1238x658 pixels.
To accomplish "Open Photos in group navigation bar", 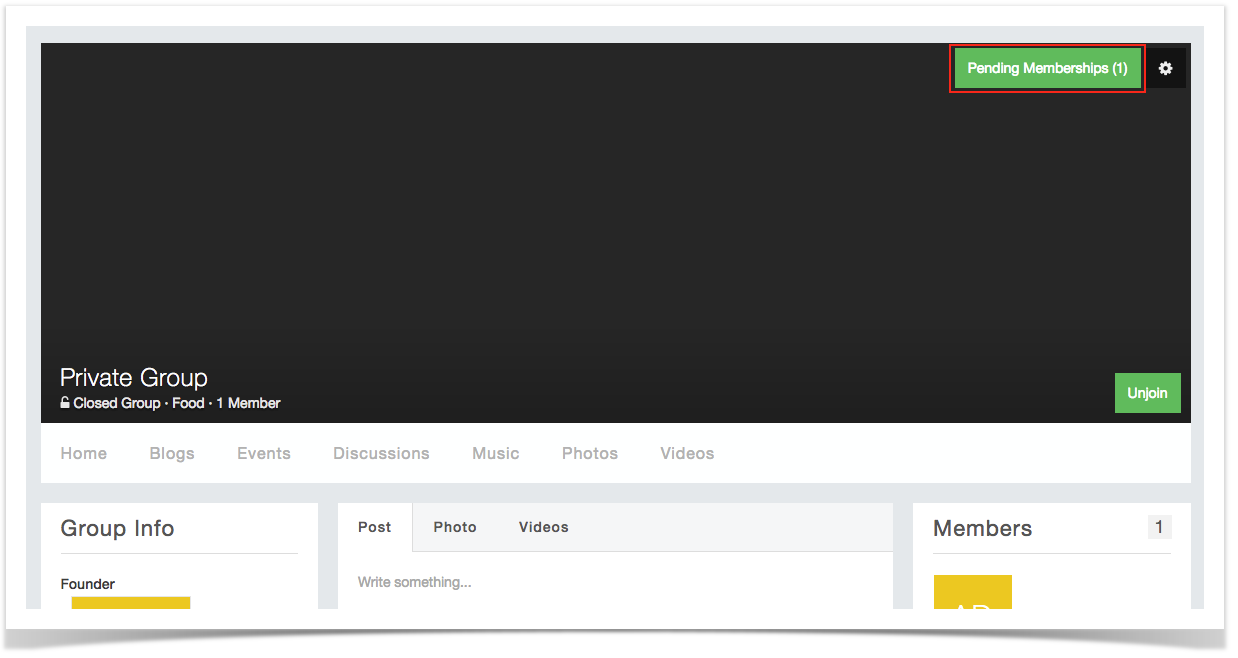I will (x=589, y=453).
